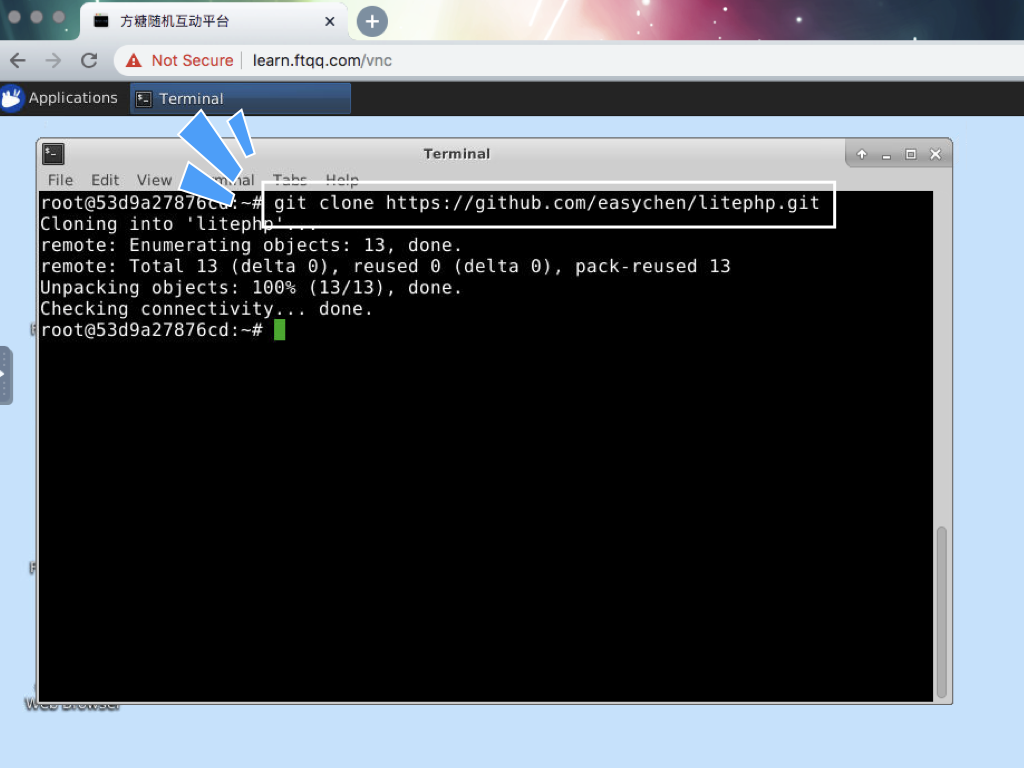Click the Xfce mouse logo icon
This screenshot has width=1024, height=768.
tap(12, 98)
